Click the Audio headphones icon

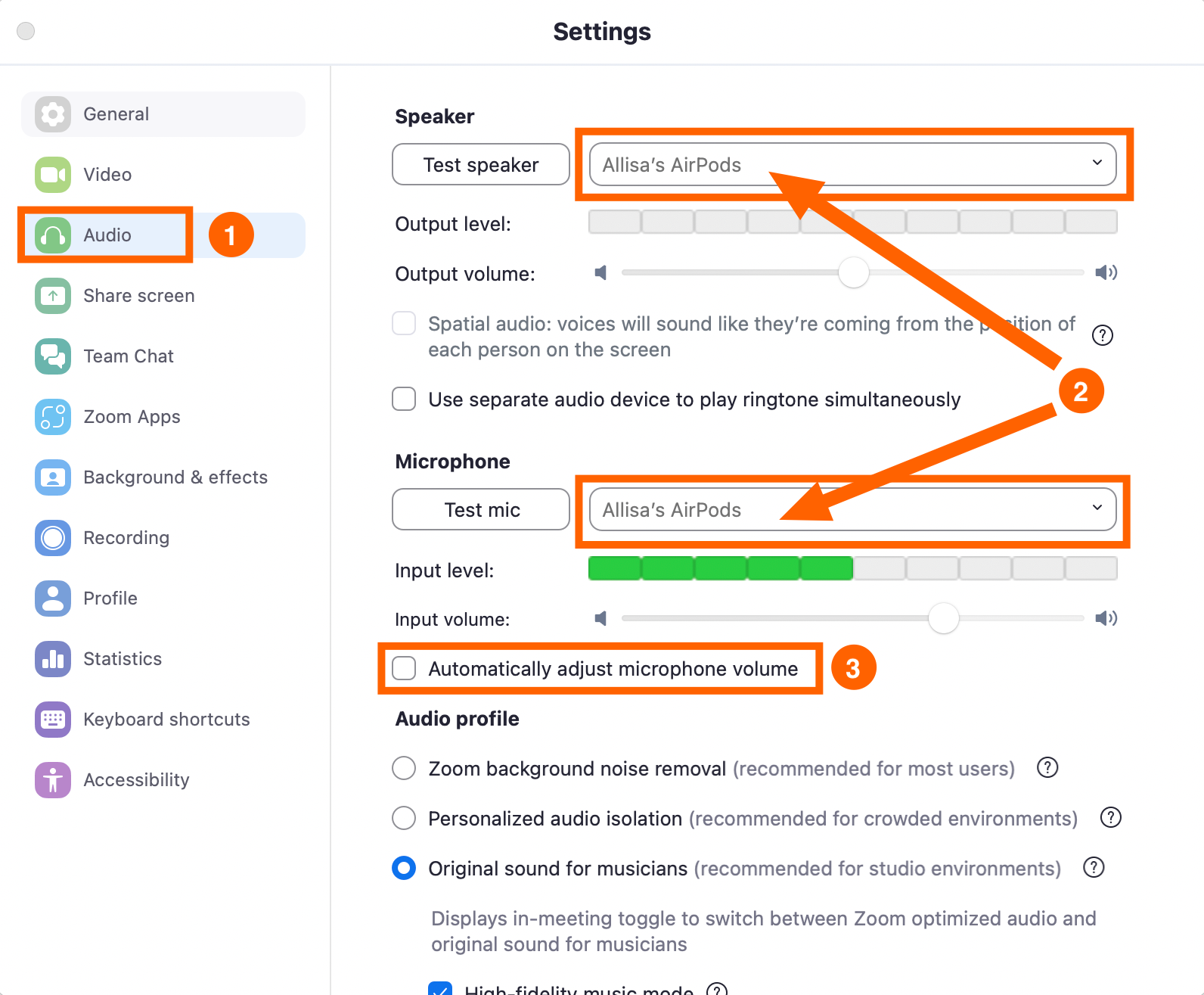[x=53, y=235]
